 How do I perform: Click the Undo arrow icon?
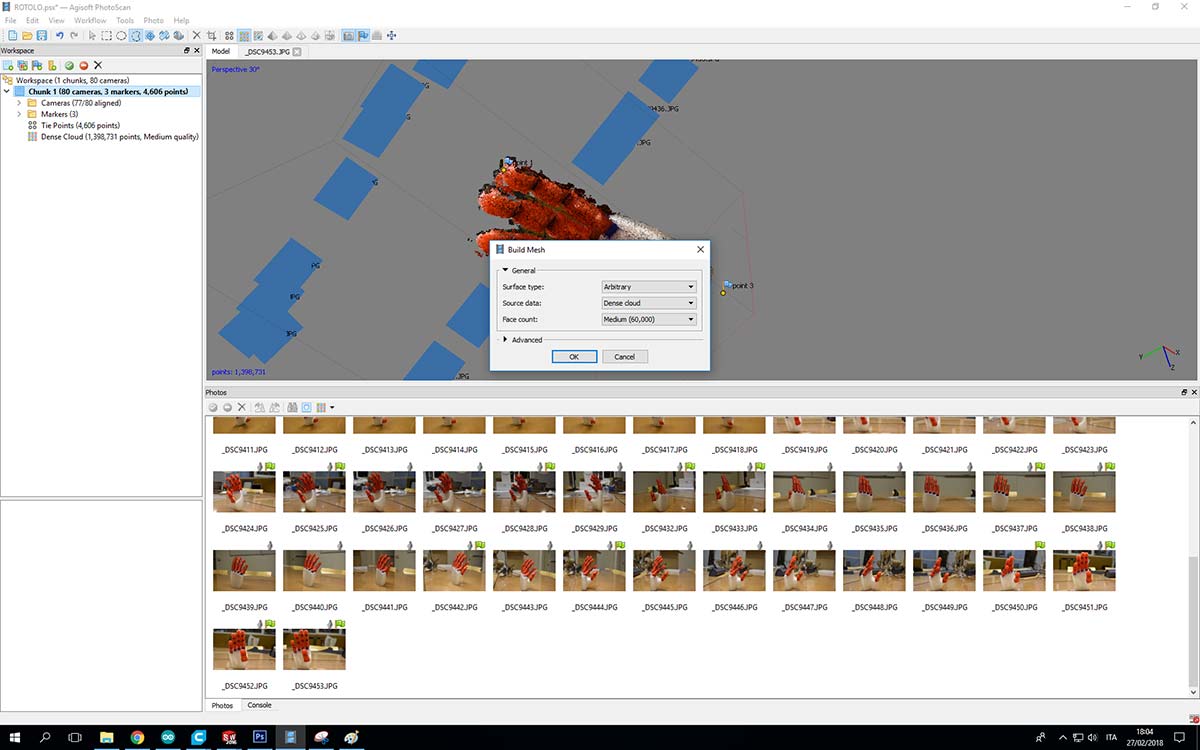tap(60, 35)
